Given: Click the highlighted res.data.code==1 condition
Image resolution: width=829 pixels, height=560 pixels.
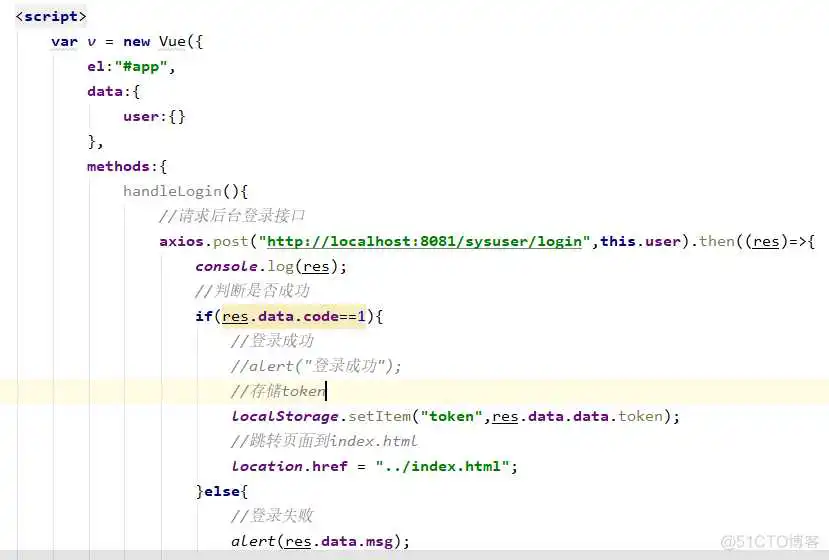Looking at the screenshot, I should 294,317.
